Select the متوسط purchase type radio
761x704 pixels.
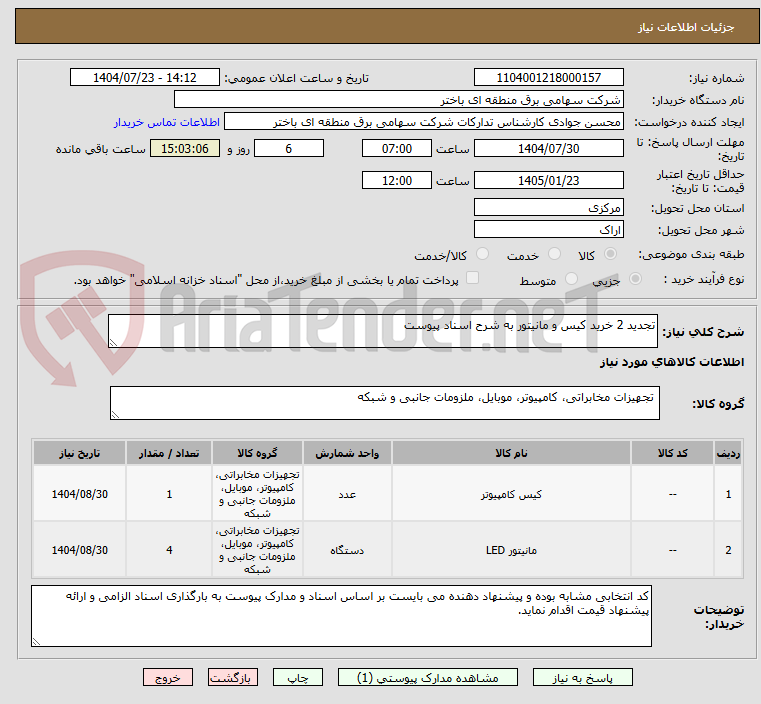[x=571, y=278]
